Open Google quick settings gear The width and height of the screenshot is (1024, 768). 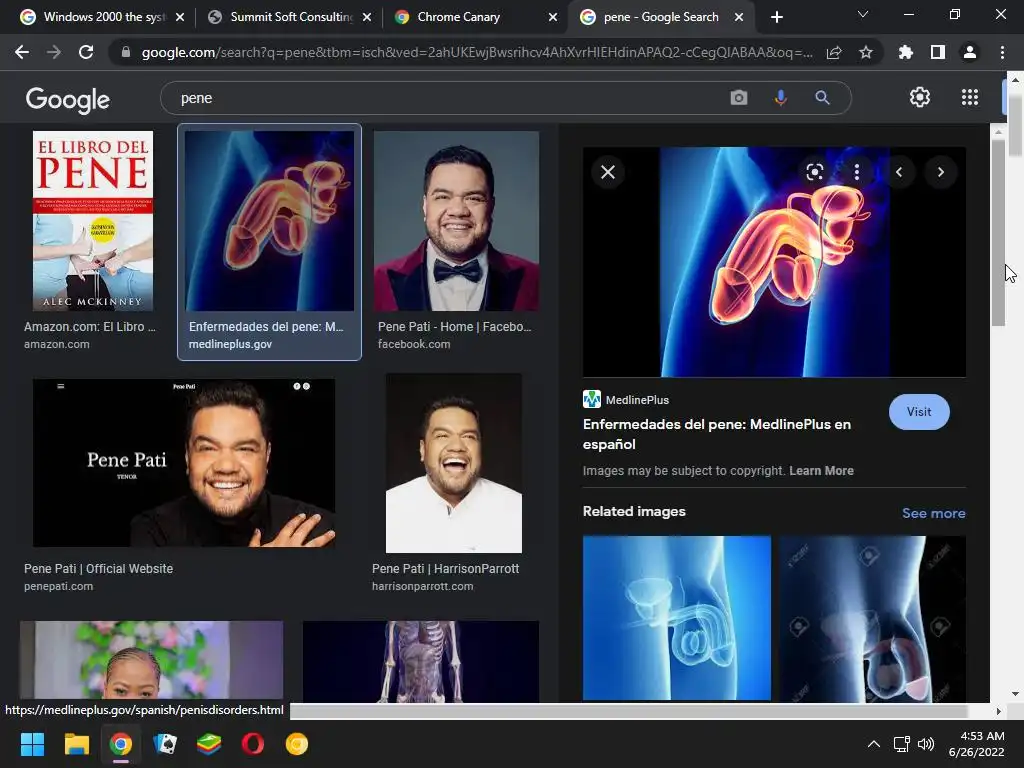[x=920, y=97]
